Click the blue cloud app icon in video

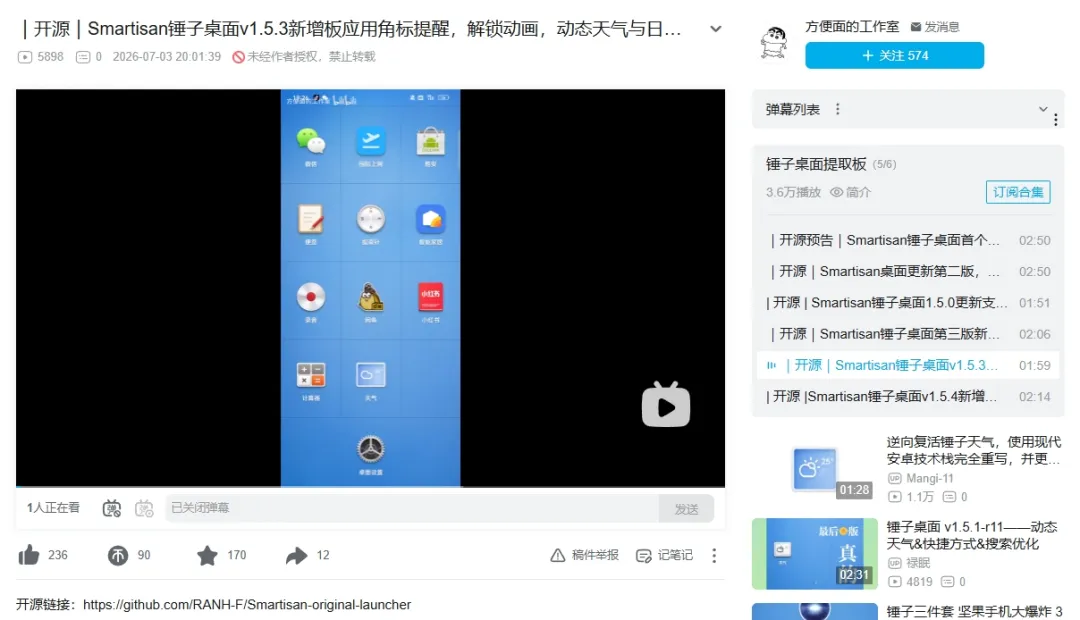pyautogui.click(x=430, y=220)
